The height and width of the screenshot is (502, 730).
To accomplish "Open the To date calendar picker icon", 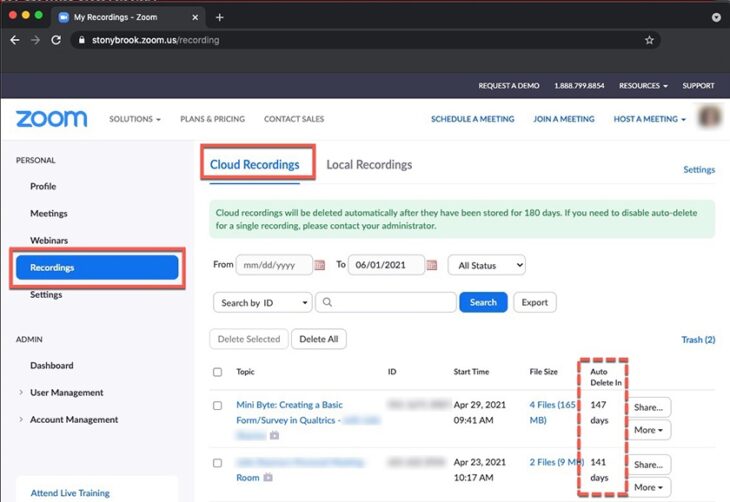I will point(432,266).
